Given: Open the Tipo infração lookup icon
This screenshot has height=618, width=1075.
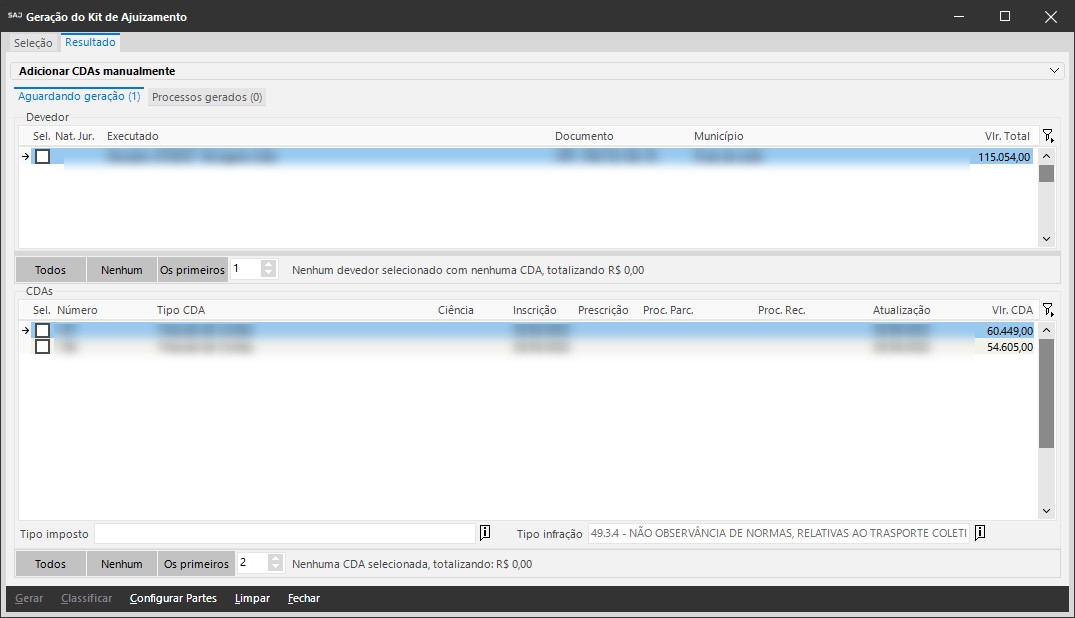Looking at the screenshot, I should tap(980, 533).
